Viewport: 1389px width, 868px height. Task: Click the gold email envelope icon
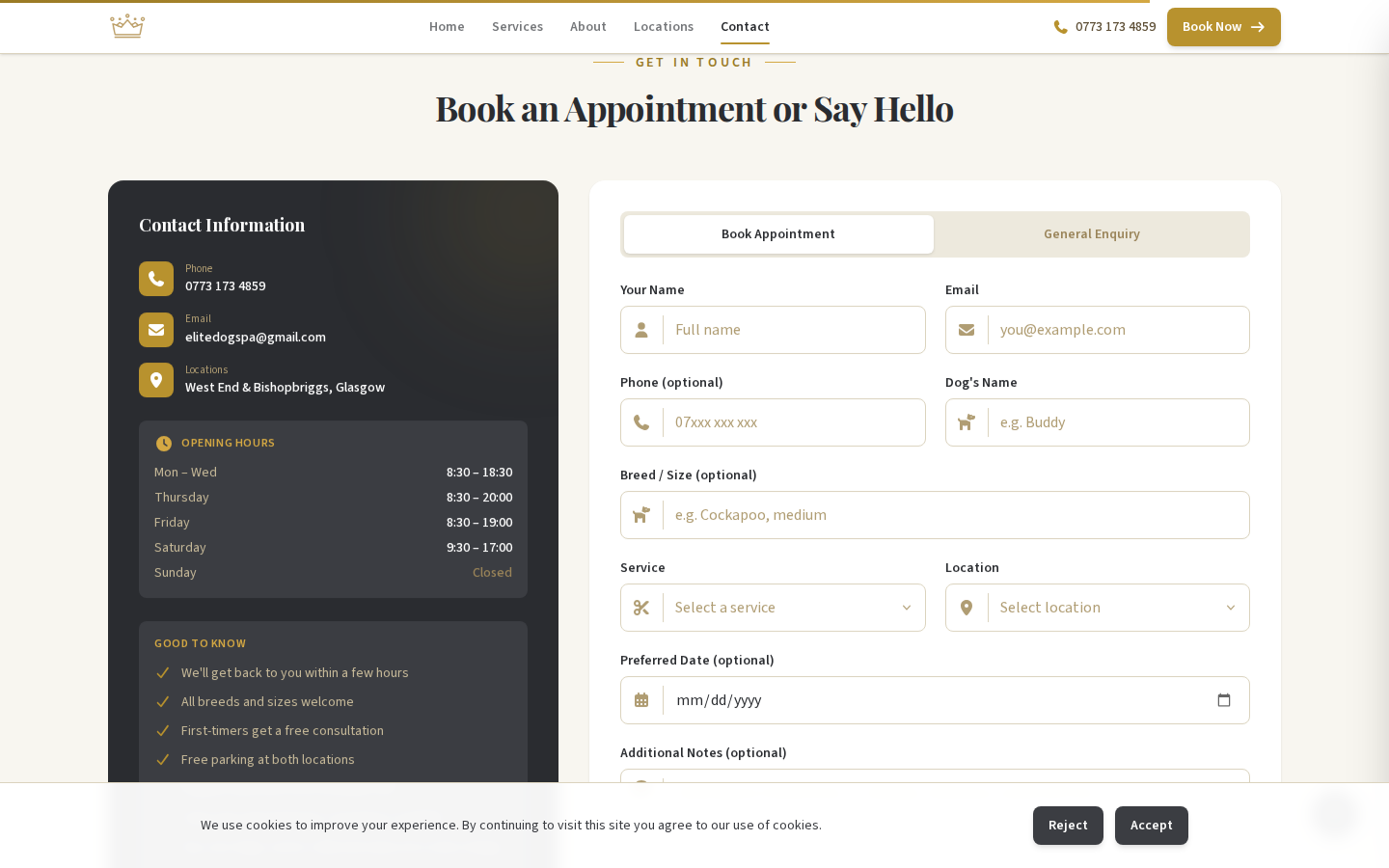(156, 330)
